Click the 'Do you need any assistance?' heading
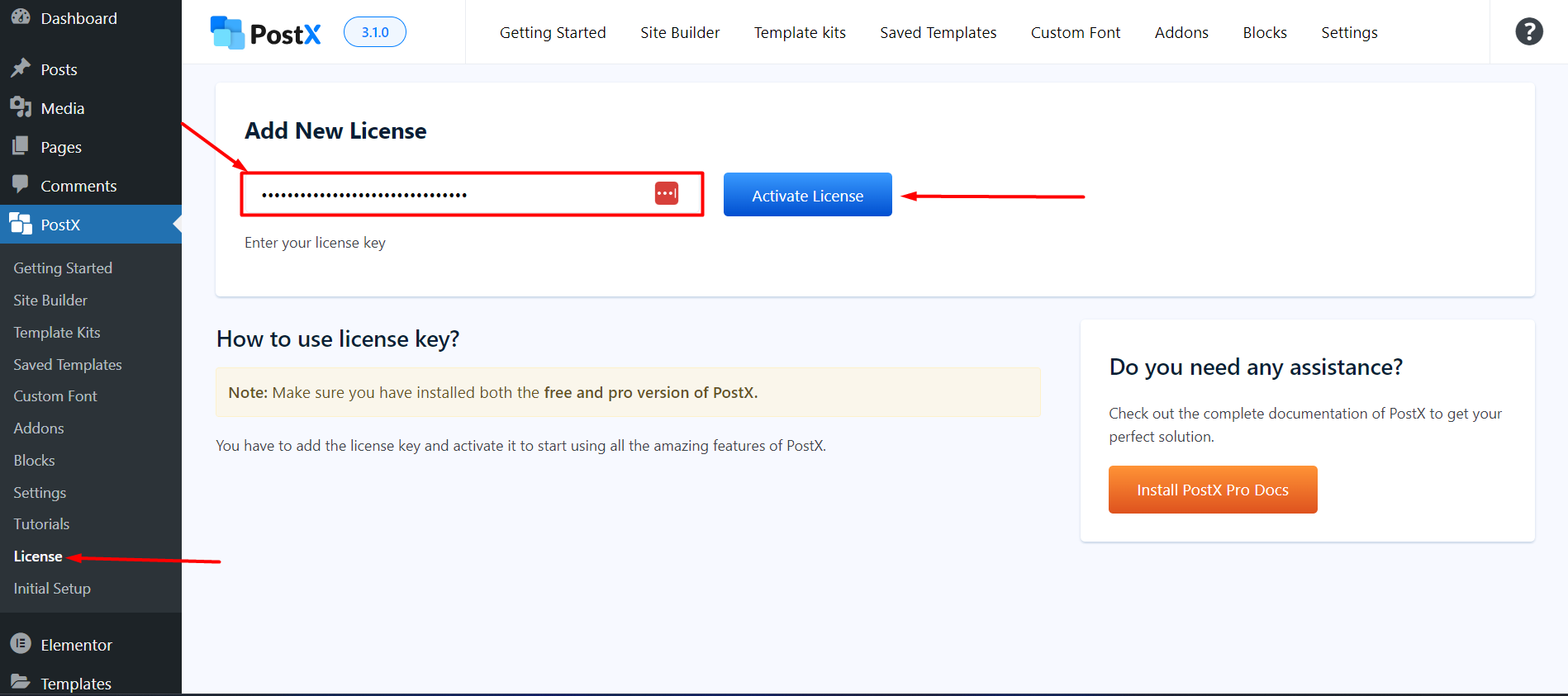Screen dimensions: 1568x696 coord(1256,367)
